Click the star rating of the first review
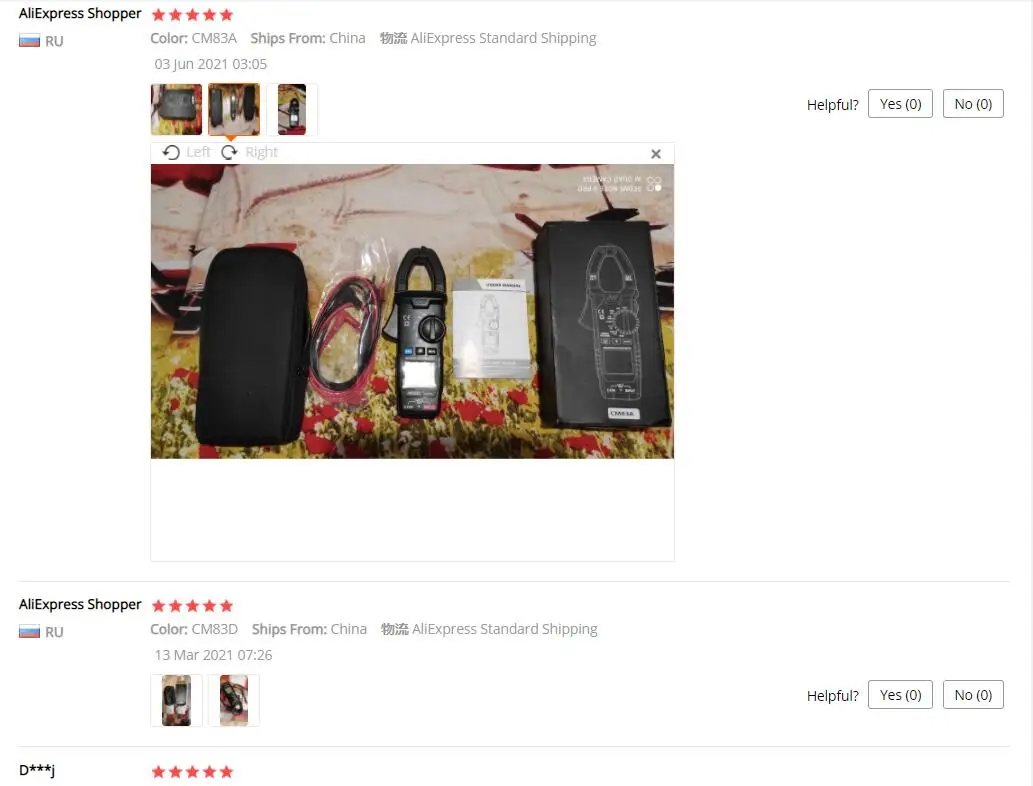Viewport: 1033px width, 786px height. [192, 14]
